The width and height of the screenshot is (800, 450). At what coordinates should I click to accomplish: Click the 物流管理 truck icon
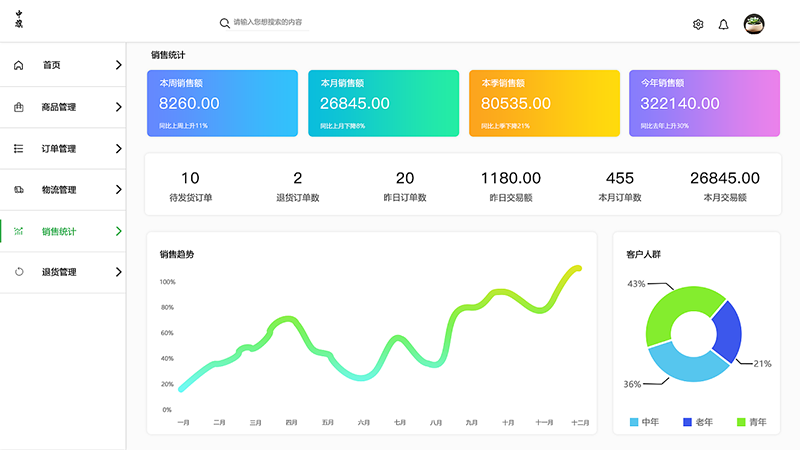coord(19,190)
